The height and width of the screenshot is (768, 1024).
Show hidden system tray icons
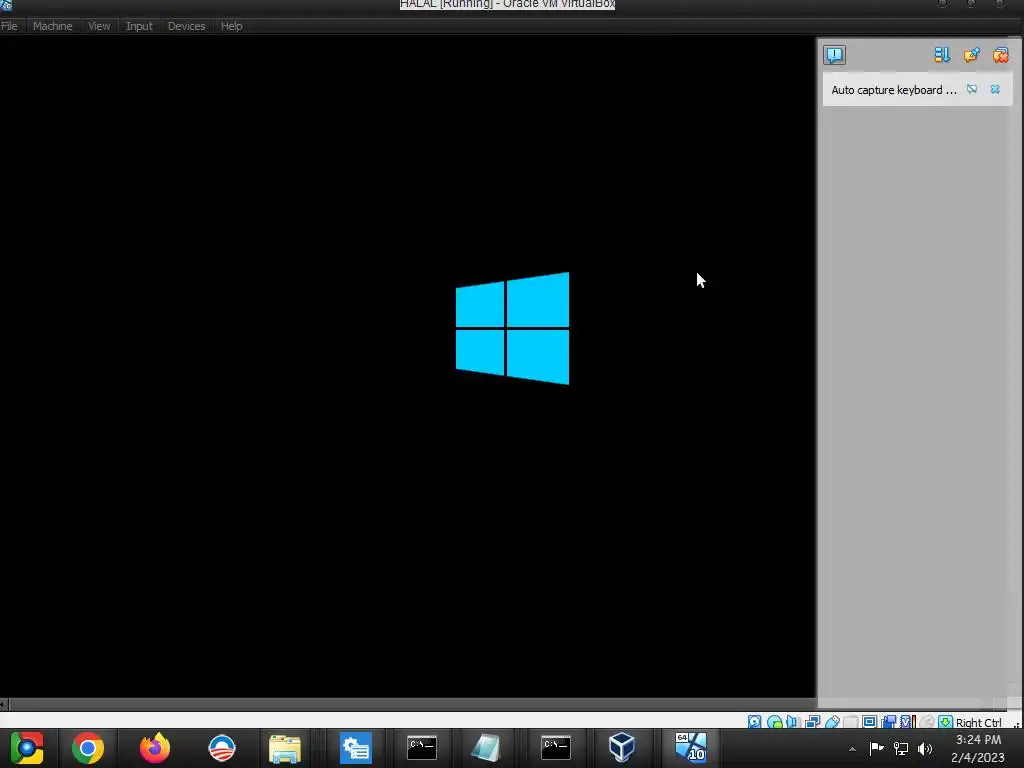tap(852, 749)
